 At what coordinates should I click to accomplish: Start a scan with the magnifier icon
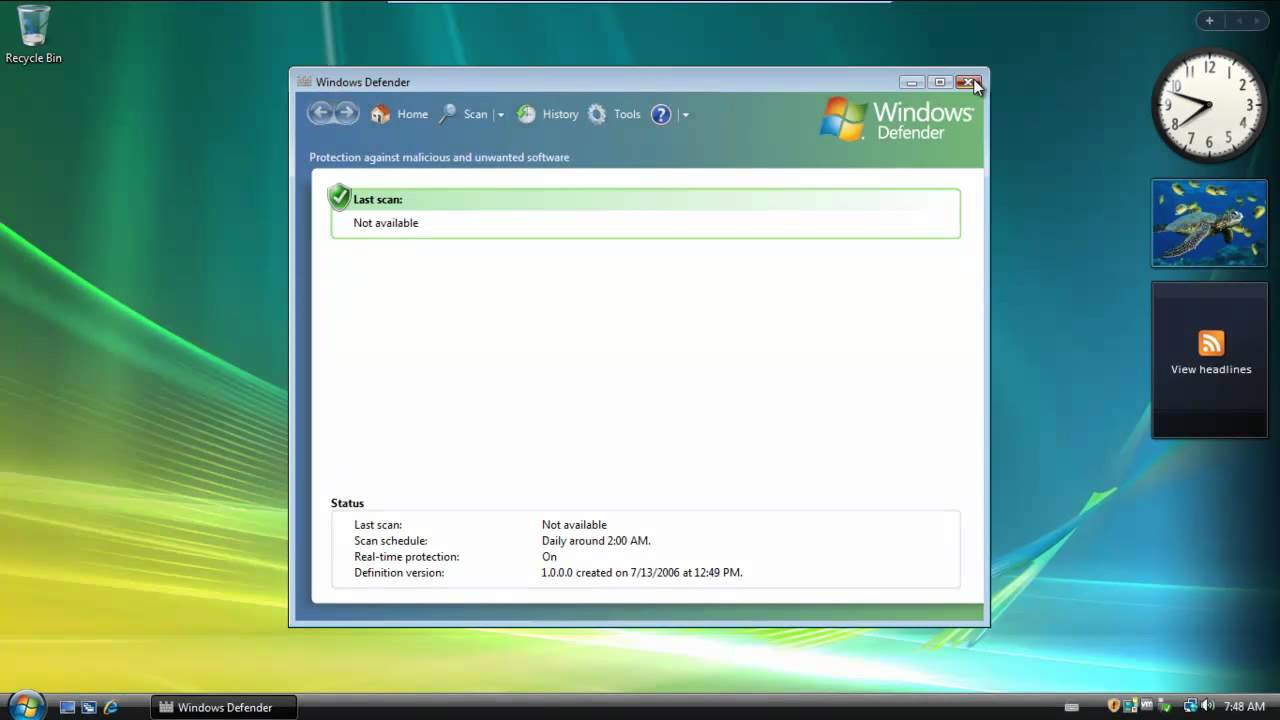tap(448, 114)
